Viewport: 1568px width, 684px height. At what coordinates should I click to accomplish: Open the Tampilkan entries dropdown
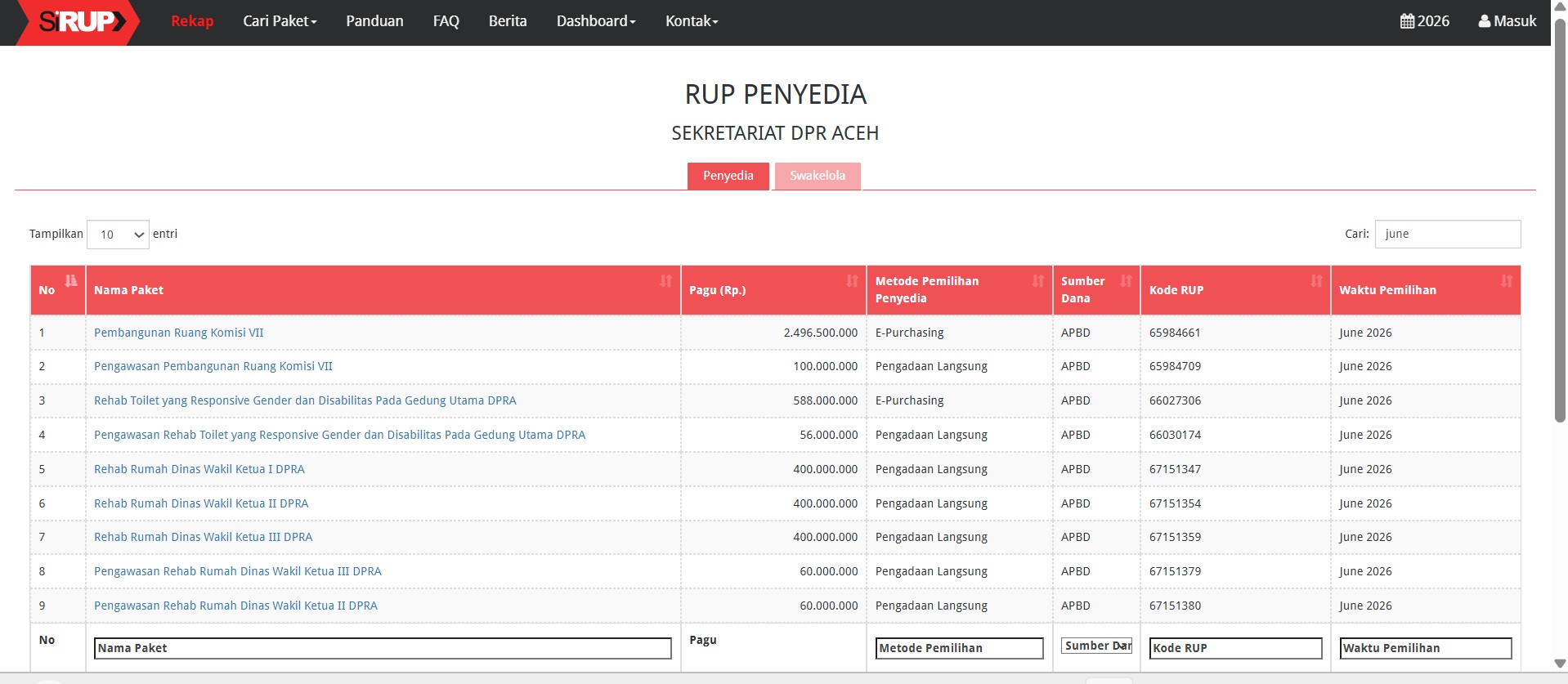tap(118, 235)
